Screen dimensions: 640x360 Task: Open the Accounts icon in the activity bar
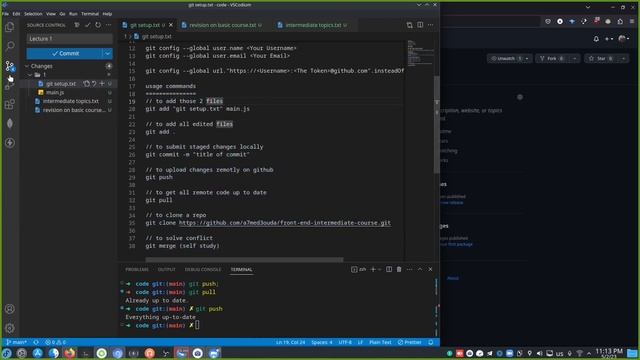click(x=10, y=309)
